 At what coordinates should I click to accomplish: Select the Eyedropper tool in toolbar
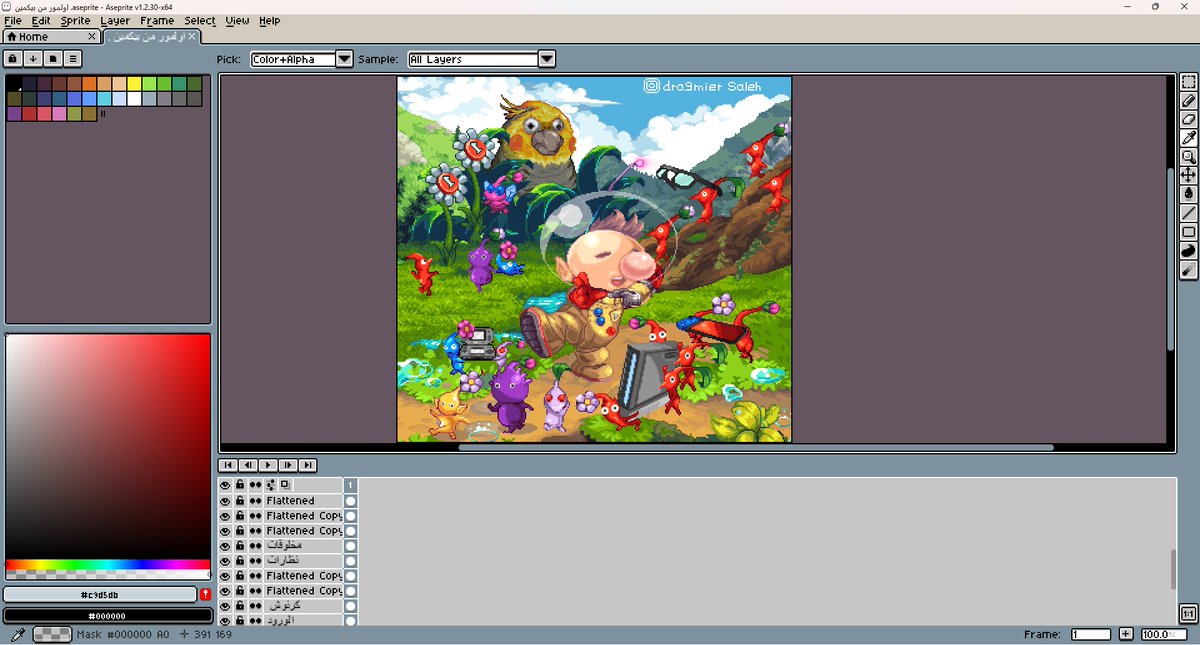click(x=1189, y=138)
